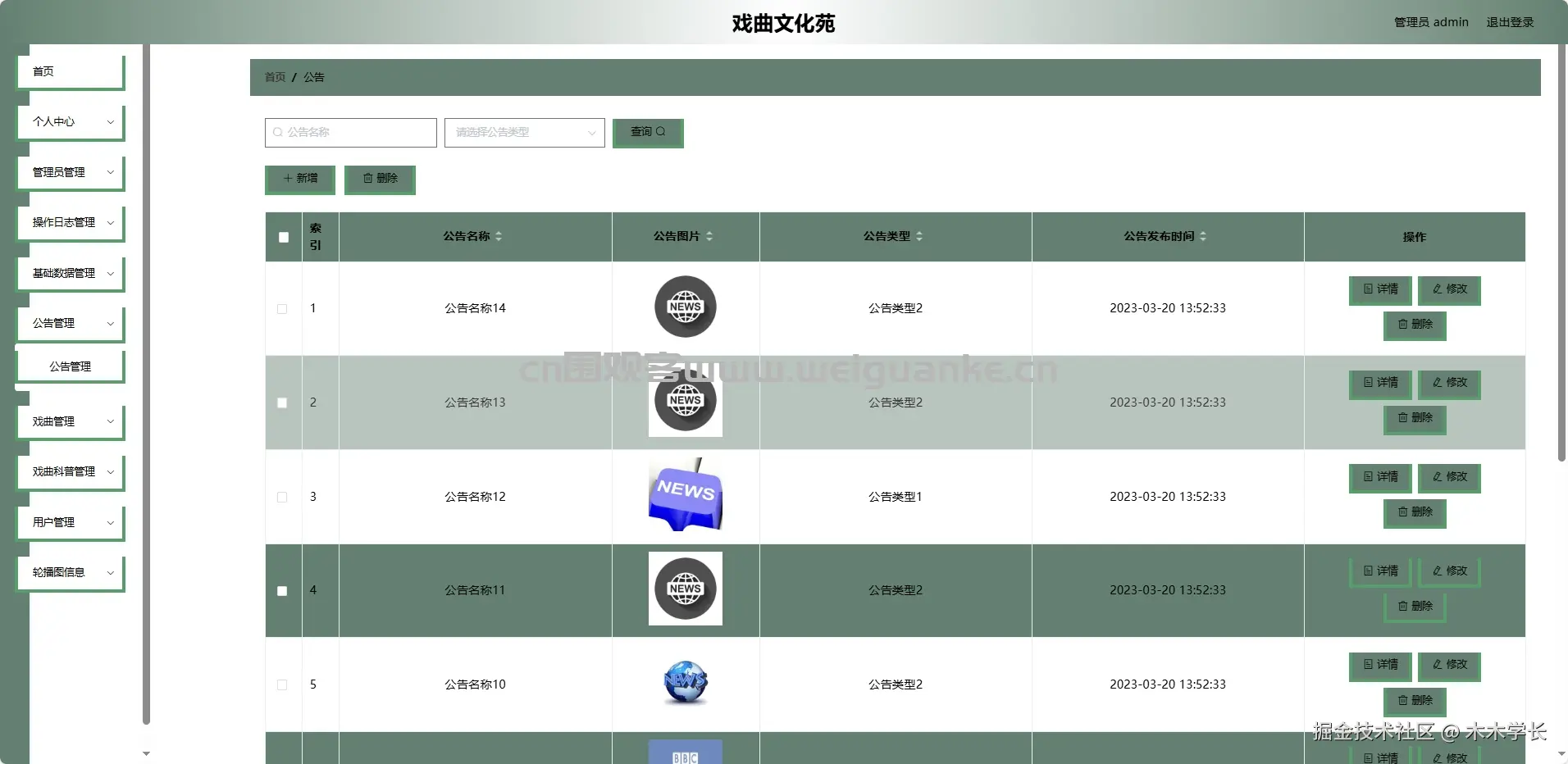Click the sort arrows beside 公告名称 header
The height and width of the screenshot is (764, 1568).
tap(499, 236)
